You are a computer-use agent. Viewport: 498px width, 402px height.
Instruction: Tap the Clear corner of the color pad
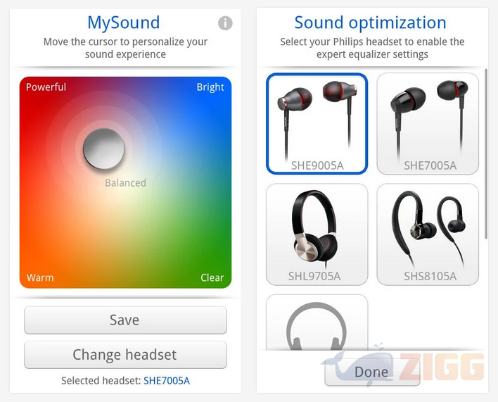click(212, 277)
